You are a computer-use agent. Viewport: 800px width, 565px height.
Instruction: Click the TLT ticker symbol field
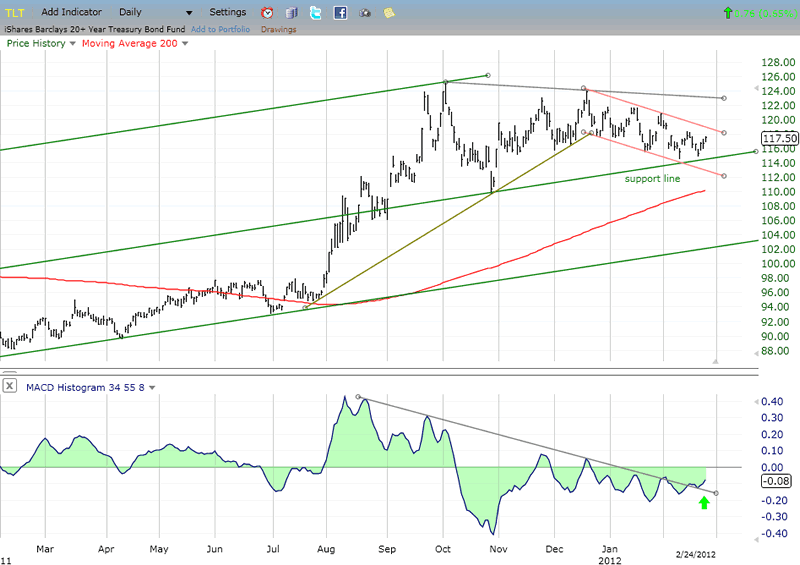click(16, 12)
